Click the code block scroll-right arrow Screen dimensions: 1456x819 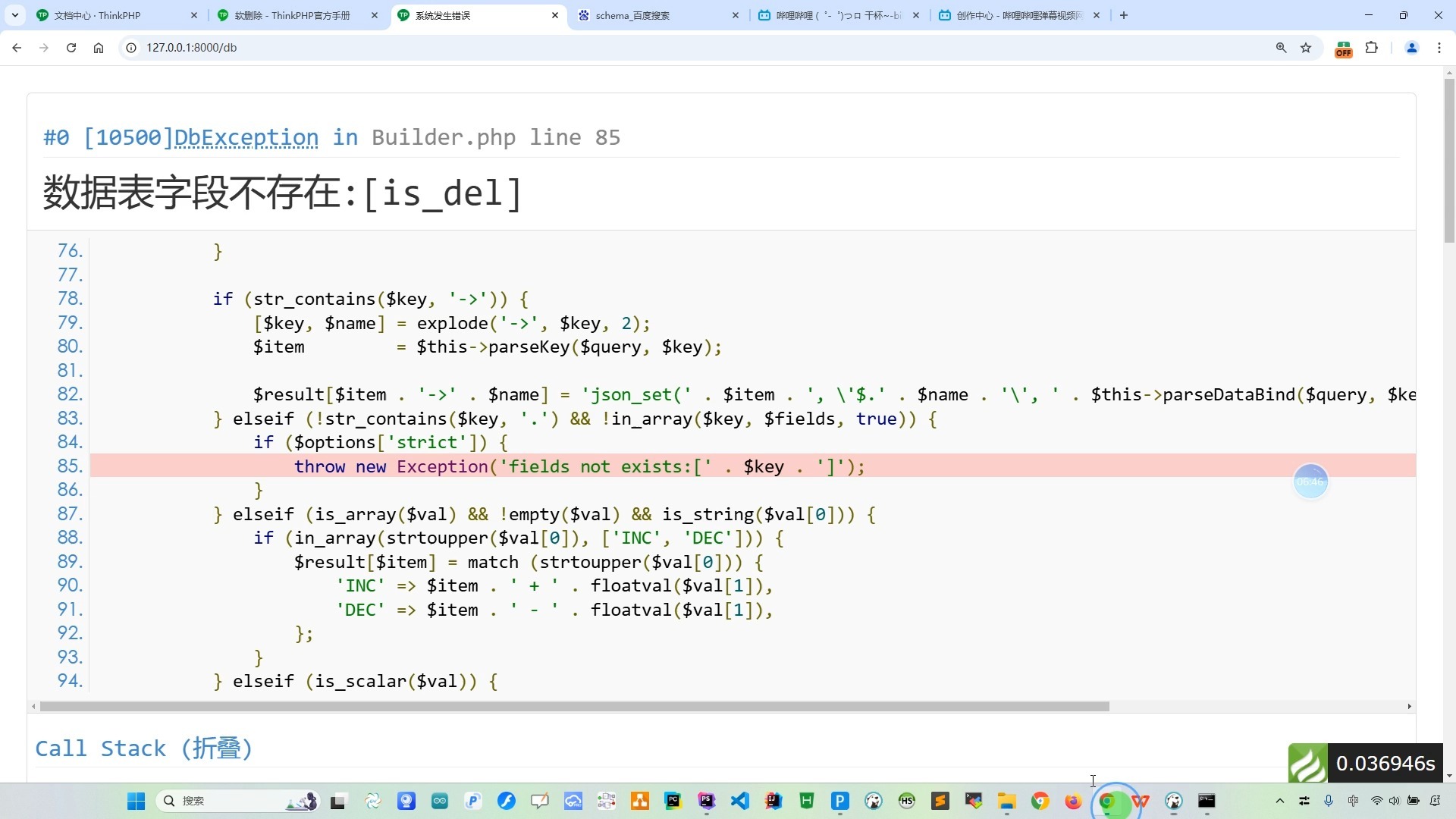coord(1409,707)
